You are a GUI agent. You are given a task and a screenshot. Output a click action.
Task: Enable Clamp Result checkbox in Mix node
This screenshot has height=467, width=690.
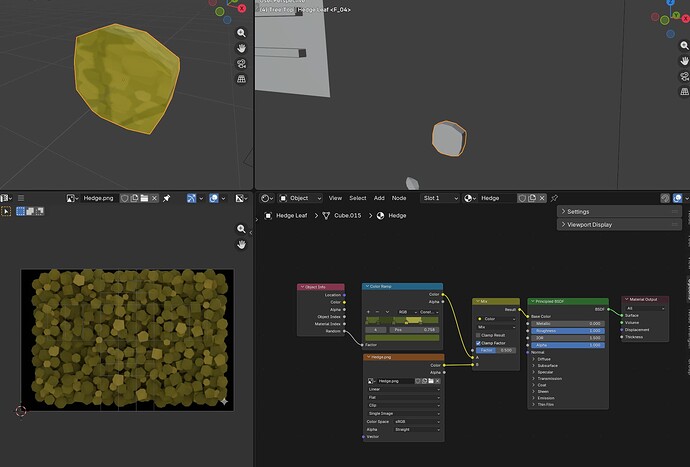[478, 335]
